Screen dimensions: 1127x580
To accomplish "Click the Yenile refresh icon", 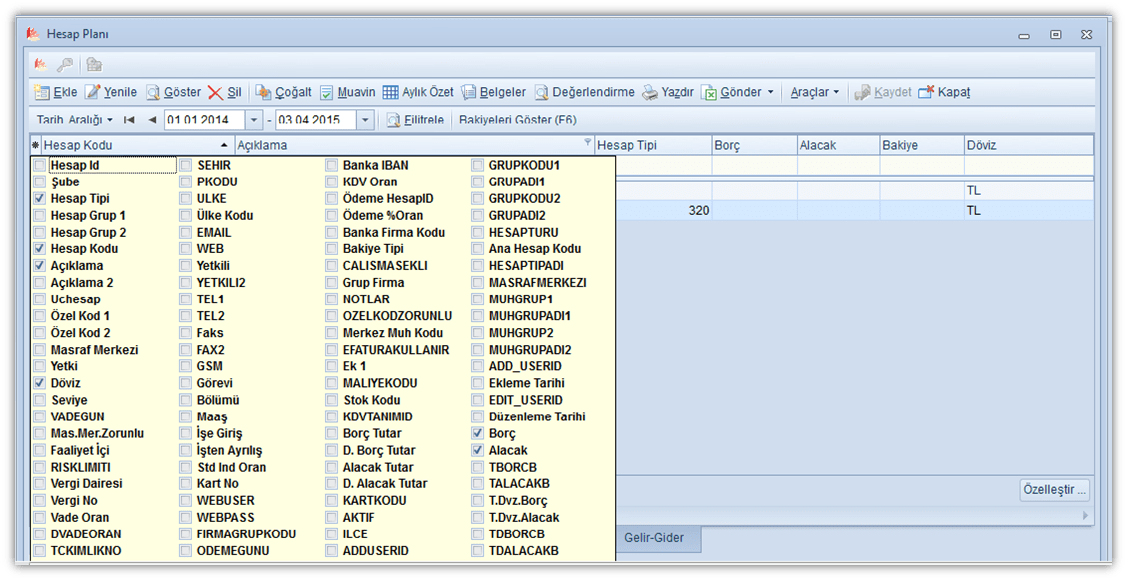I will click(x=93, y=92).
